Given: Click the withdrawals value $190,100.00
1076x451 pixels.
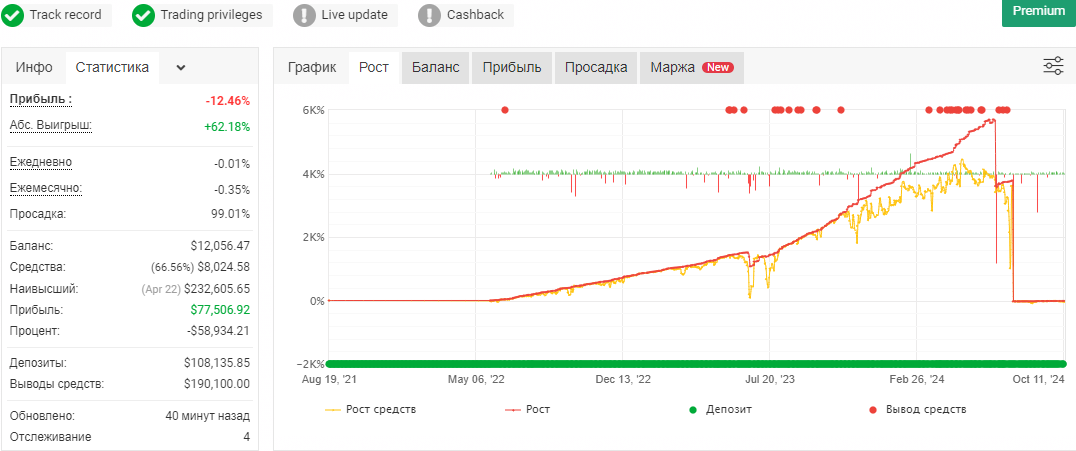Looking at the screenshot, I should [217, 384].
